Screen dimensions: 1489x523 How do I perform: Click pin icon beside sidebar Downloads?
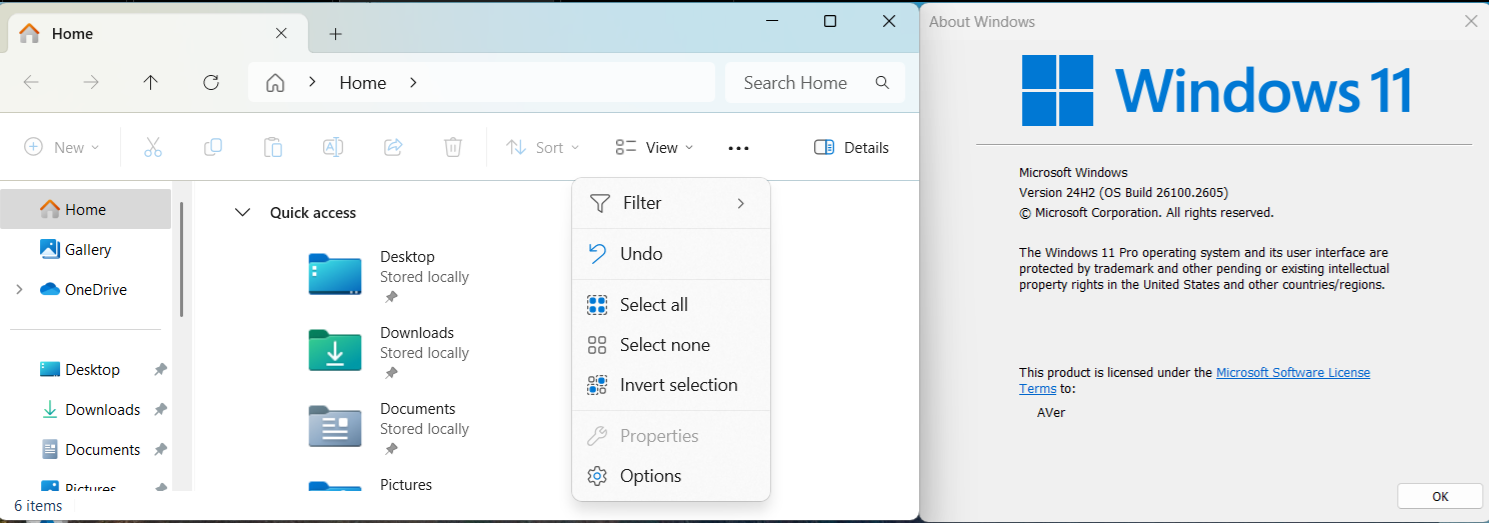click(160, 410)
